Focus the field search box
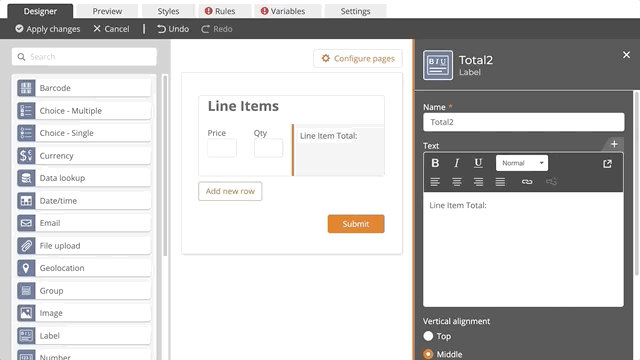The width and height of the screenshot is (640, 360). tap(84, 57)
